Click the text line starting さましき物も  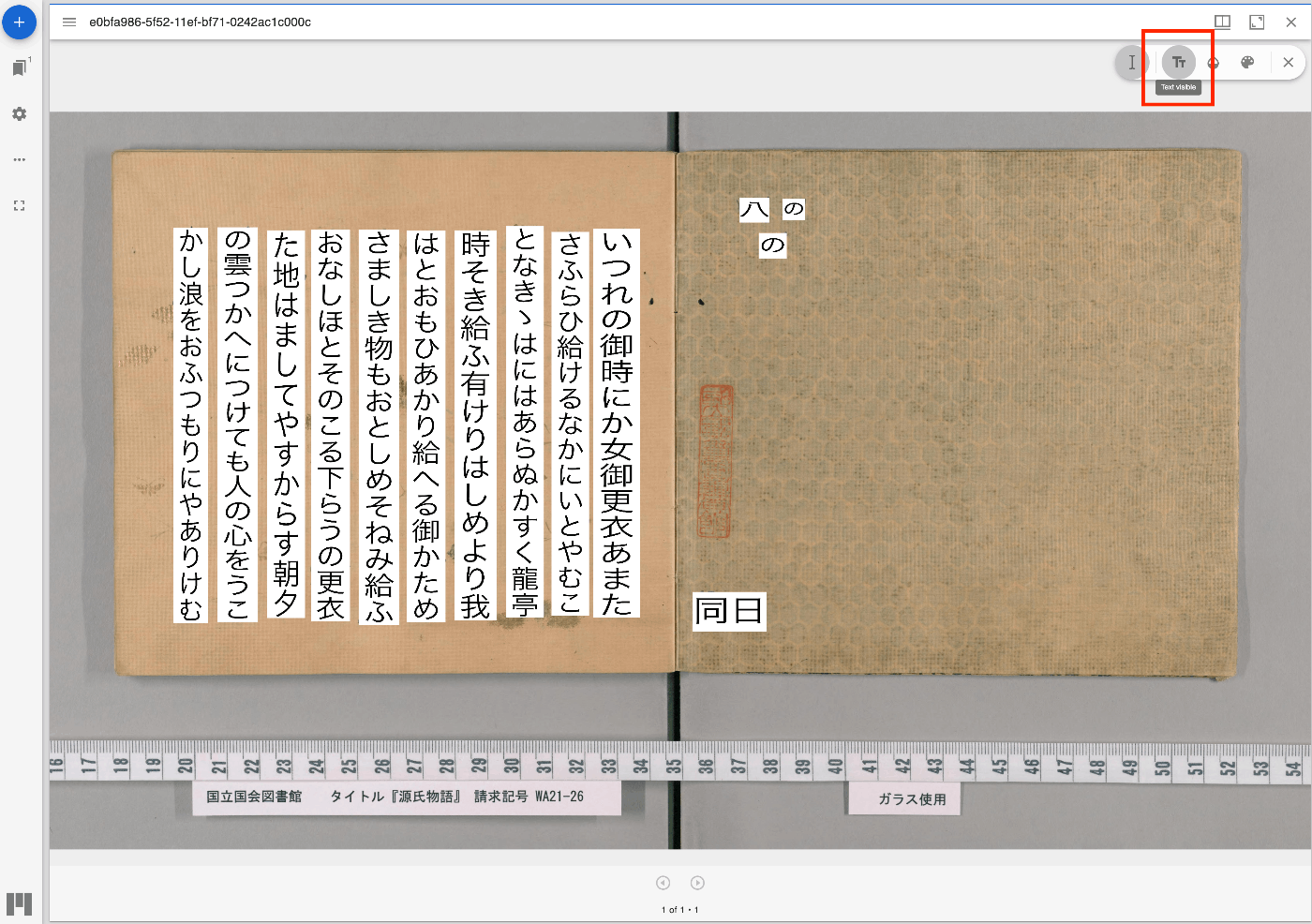pos(379,427)
